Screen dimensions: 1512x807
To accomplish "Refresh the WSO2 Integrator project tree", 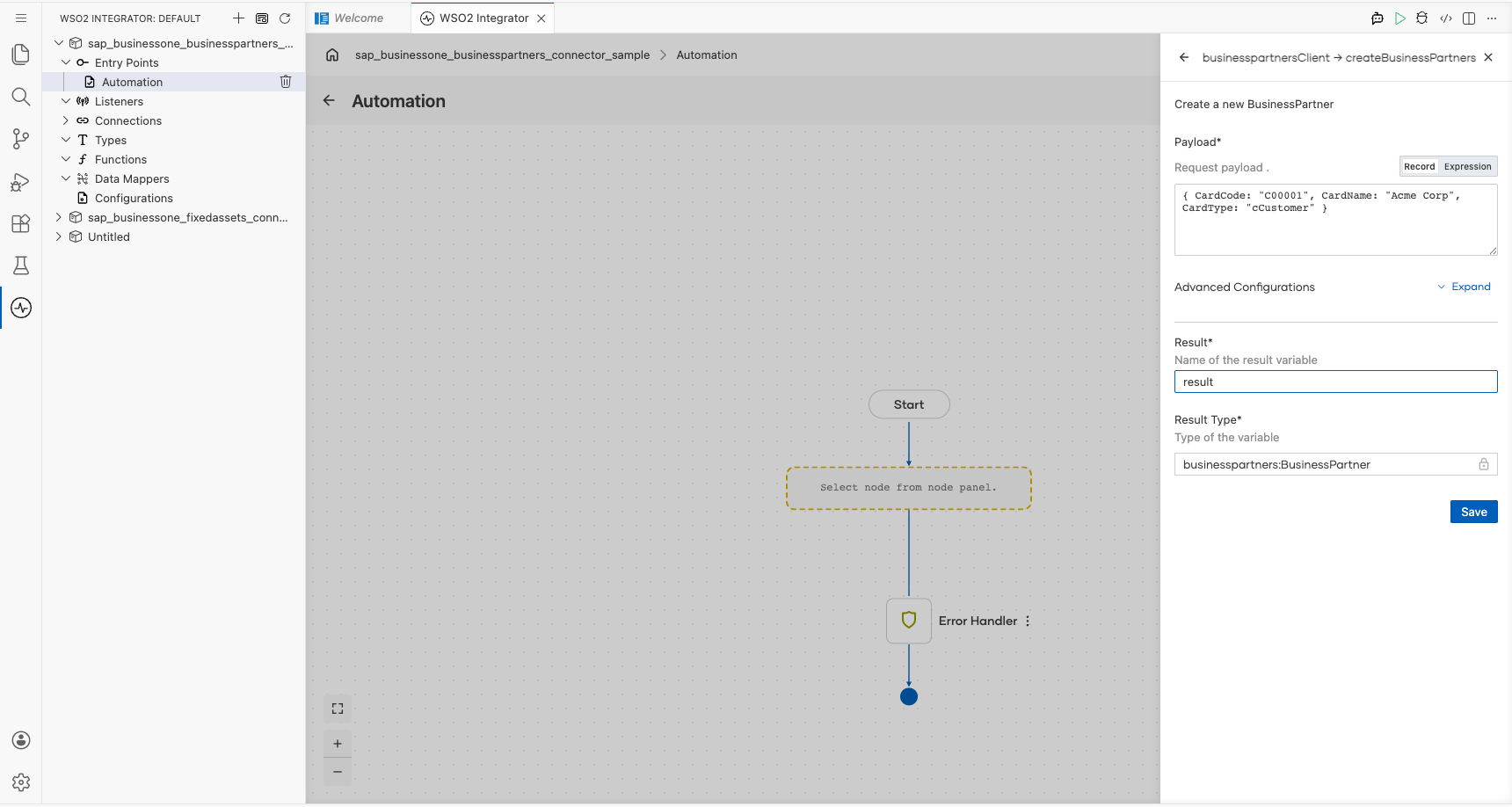I will 285,18.
